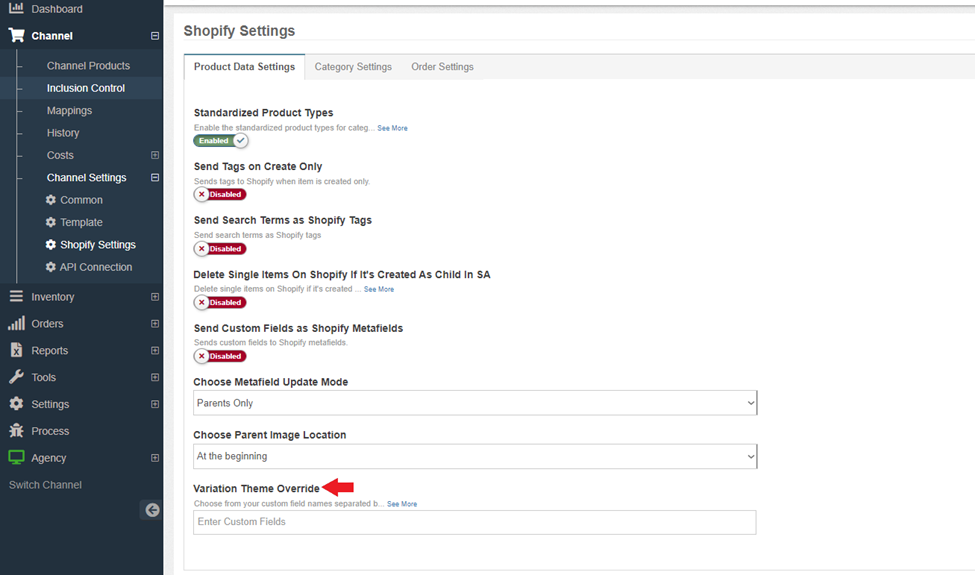Expand the Agency menu
Image resolution: width=975 pixels, height=575 pixels.
pos(155,458)
